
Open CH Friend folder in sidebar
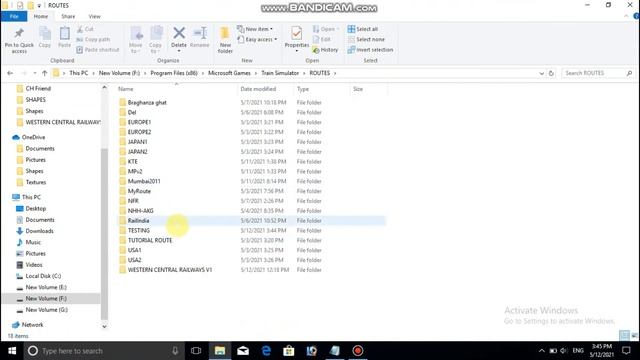click(38, 88)
